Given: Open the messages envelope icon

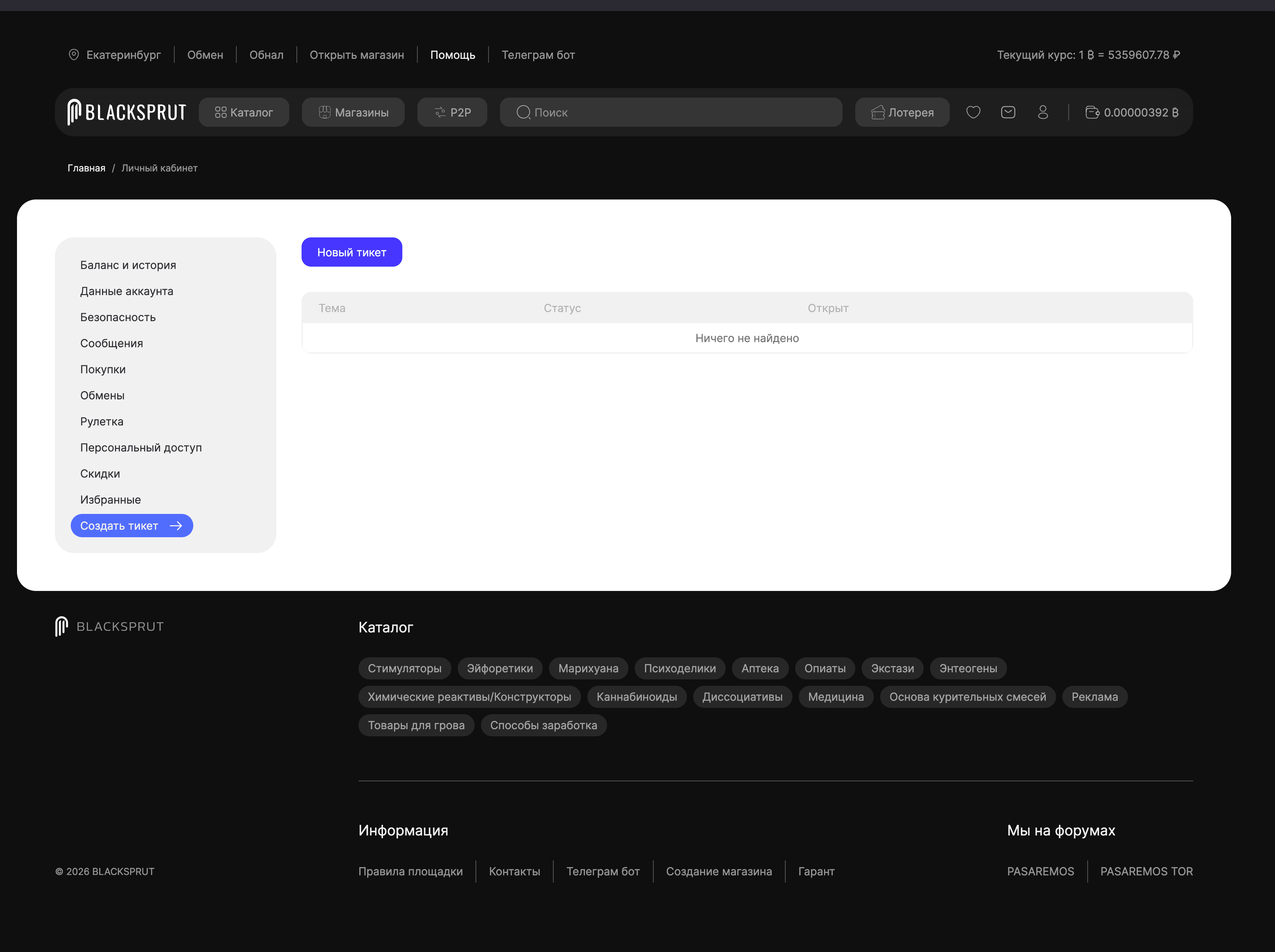Looking at the screenshot, I should [x=1008, y=112].
